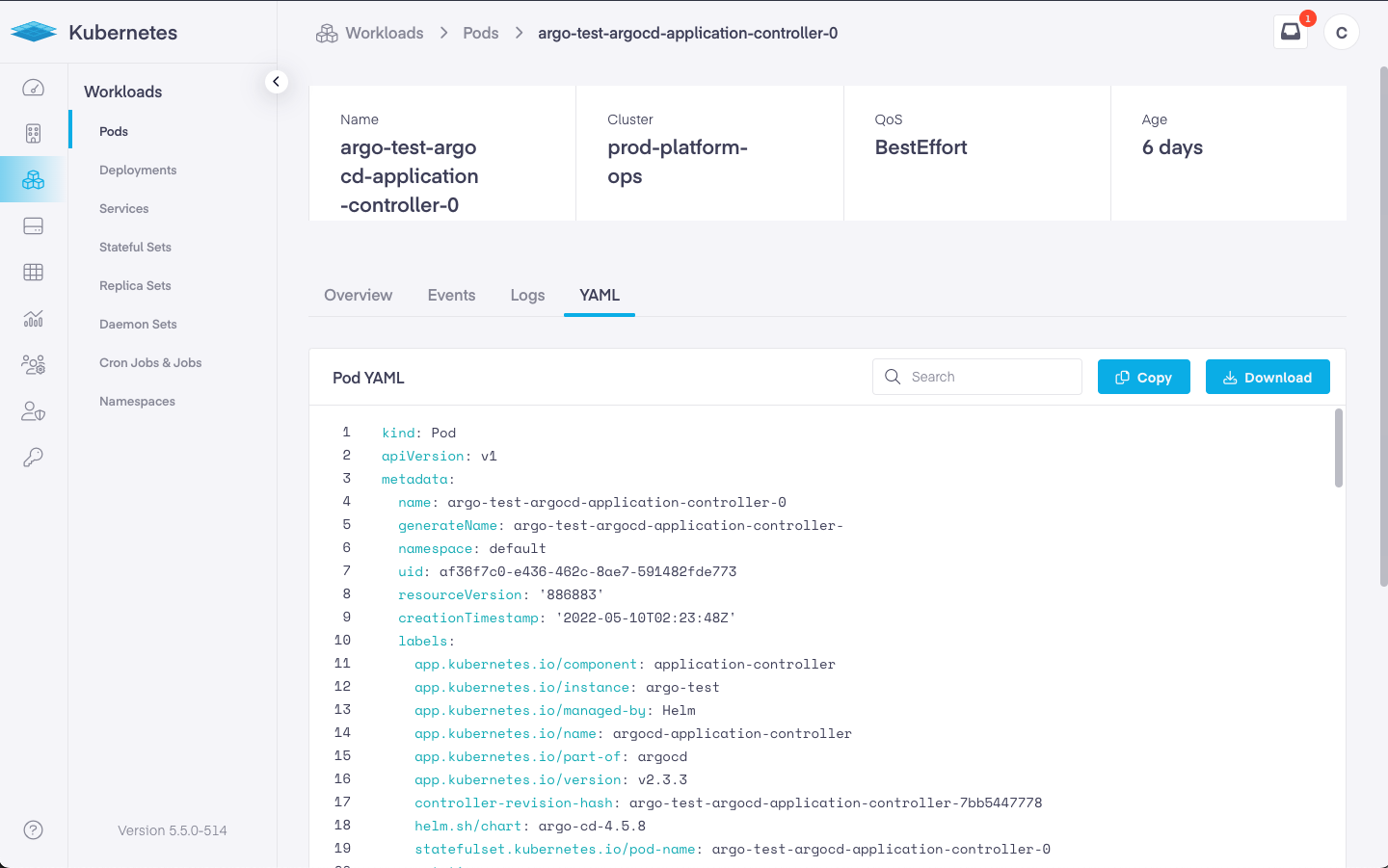Open the notifications inbox icon
The image size is (1388, 868).
[x=1291, y=32]
